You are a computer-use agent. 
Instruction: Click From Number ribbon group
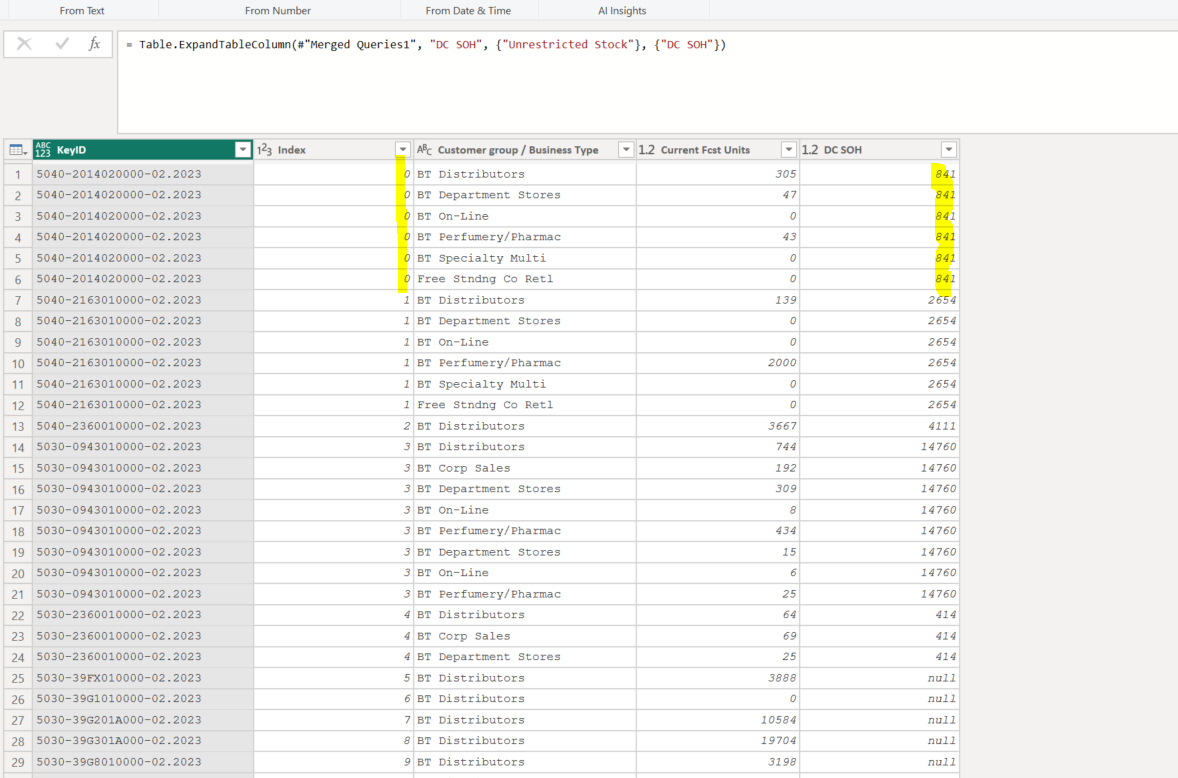[x=277, y=11]
